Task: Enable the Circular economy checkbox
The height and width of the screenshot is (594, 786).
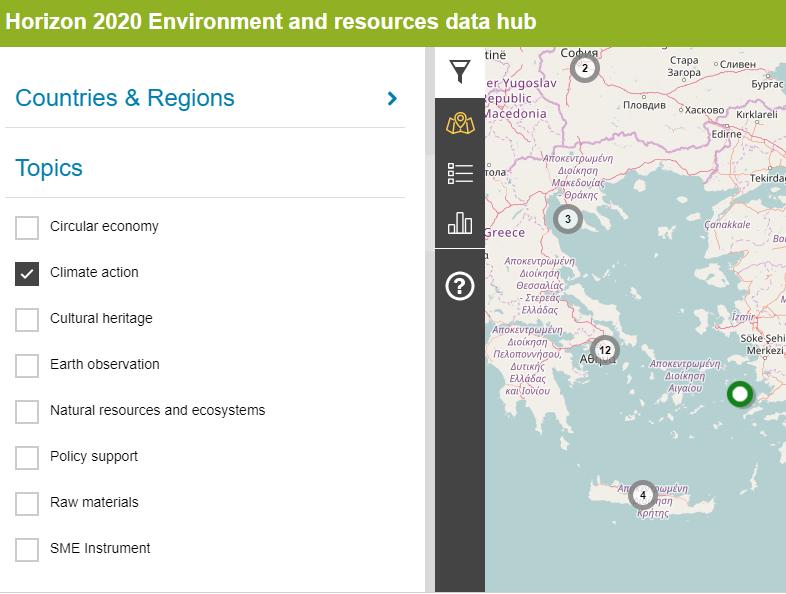Action: coord(27,228)
